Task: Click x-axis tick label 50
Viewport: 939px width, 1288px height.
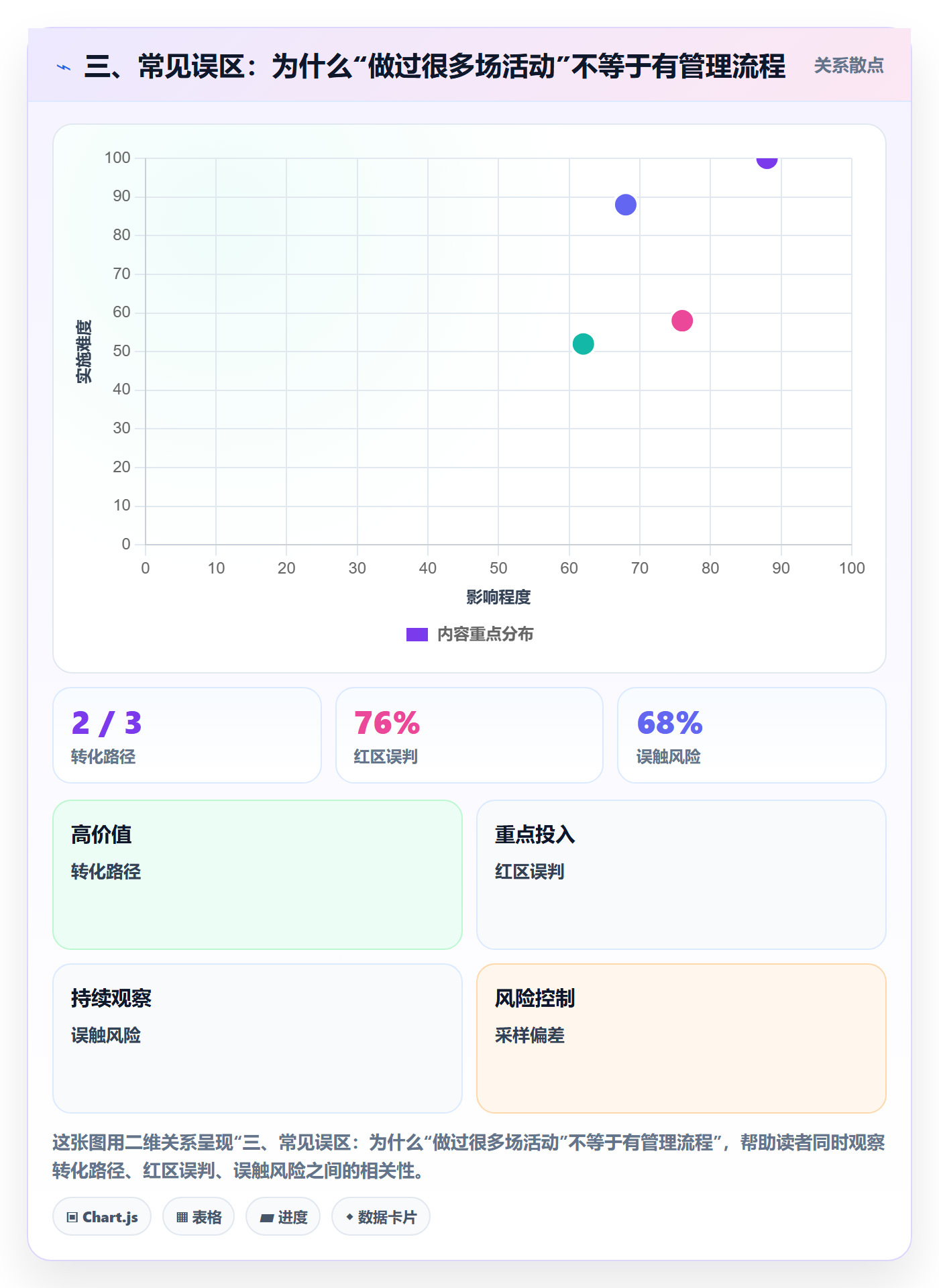Action: (x=498, y=568)
